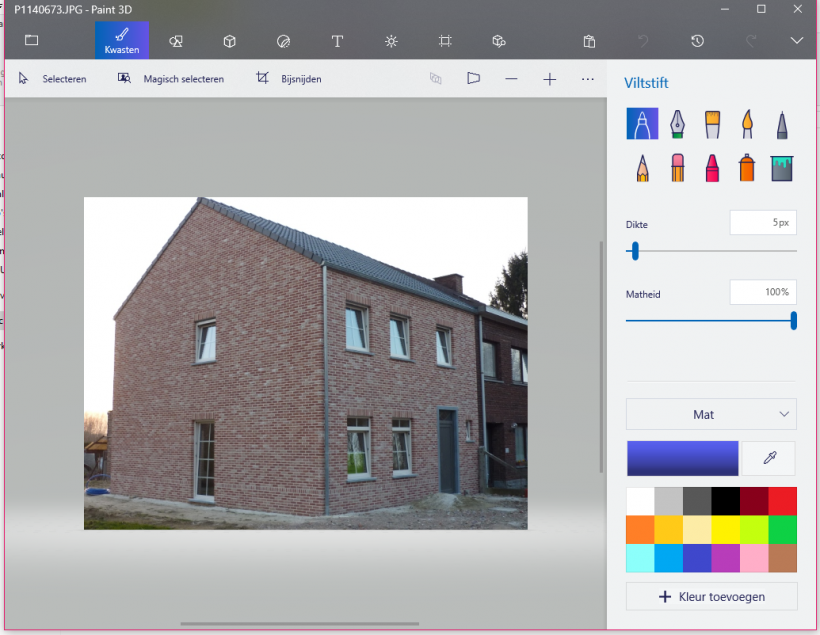The image size is (820, 635).
Task: Pick the yellow color swatch
Action: [725, 529]
